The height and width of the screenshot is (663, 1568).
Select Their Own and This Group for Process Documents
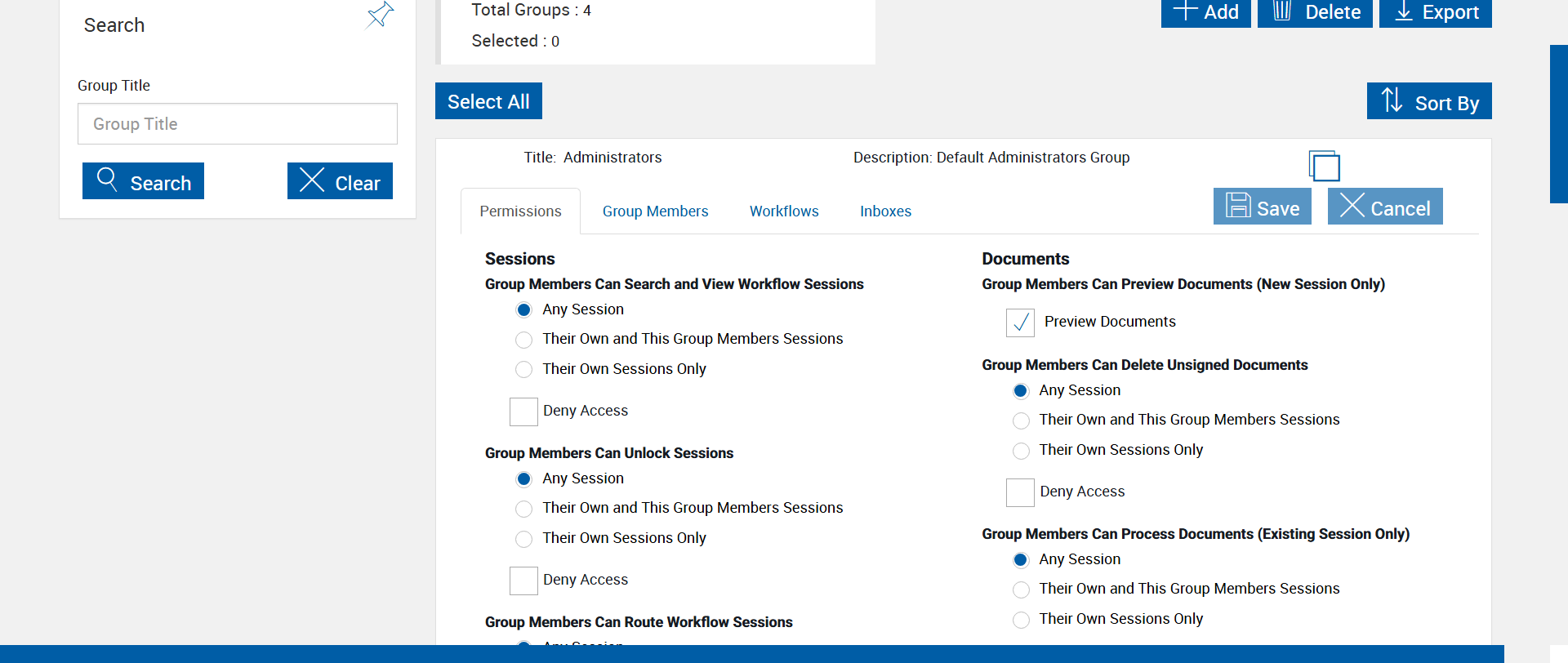click(1021, 590)
